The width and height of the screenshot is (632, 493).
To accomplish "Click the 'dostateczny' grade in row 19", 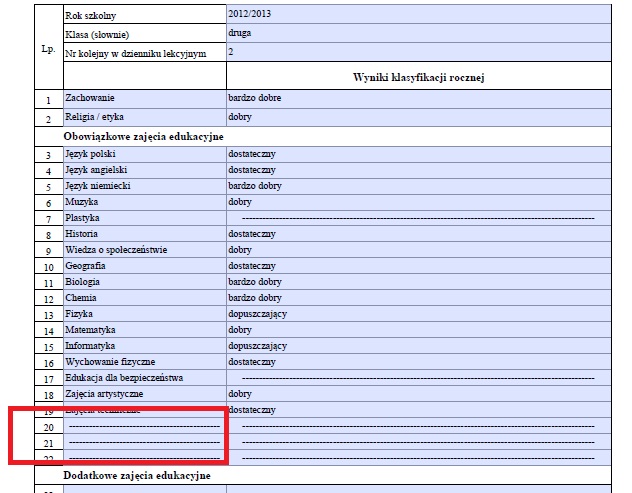I will pos(419,410).
